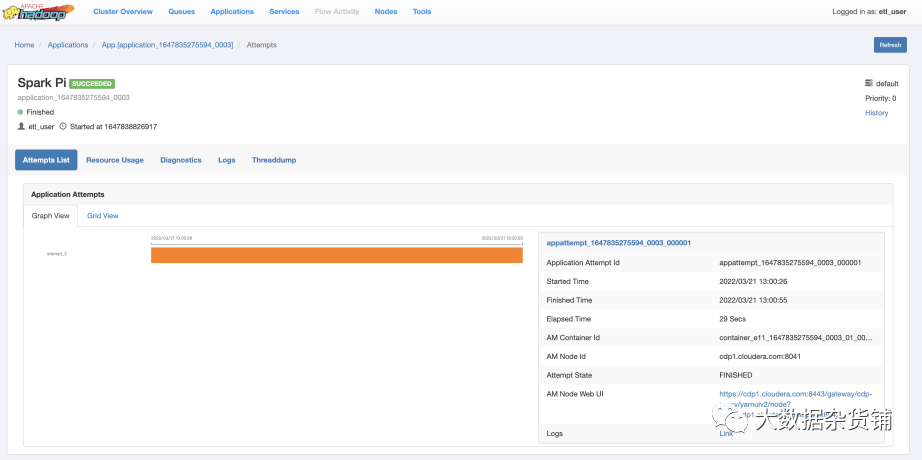The image size is (922, 460).
Task: Click the cdp1.cloudera.com:8041 node id value
Action: point(760,356)
